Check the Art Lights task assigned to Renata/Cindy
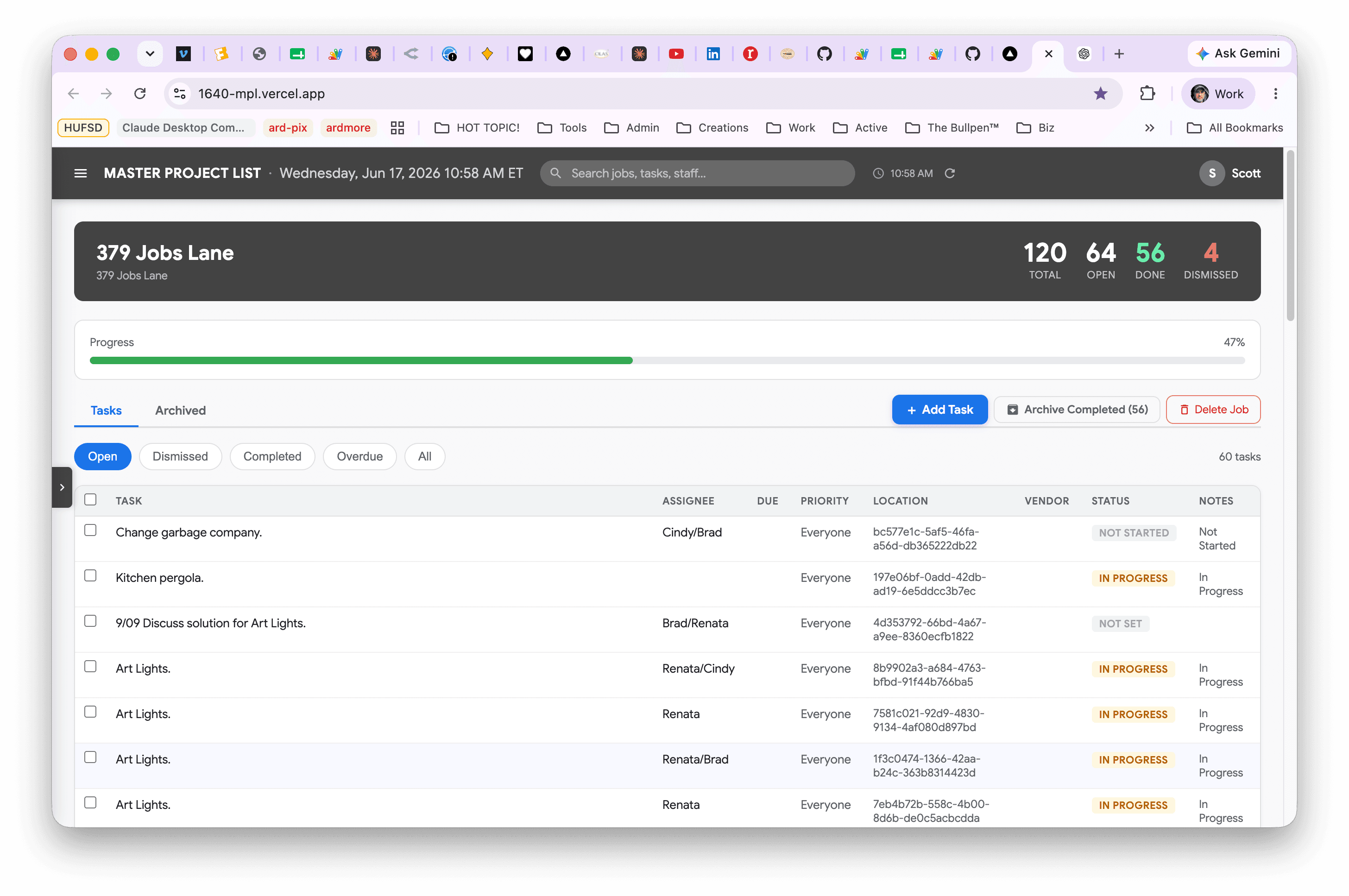 (x=90, y=666)
